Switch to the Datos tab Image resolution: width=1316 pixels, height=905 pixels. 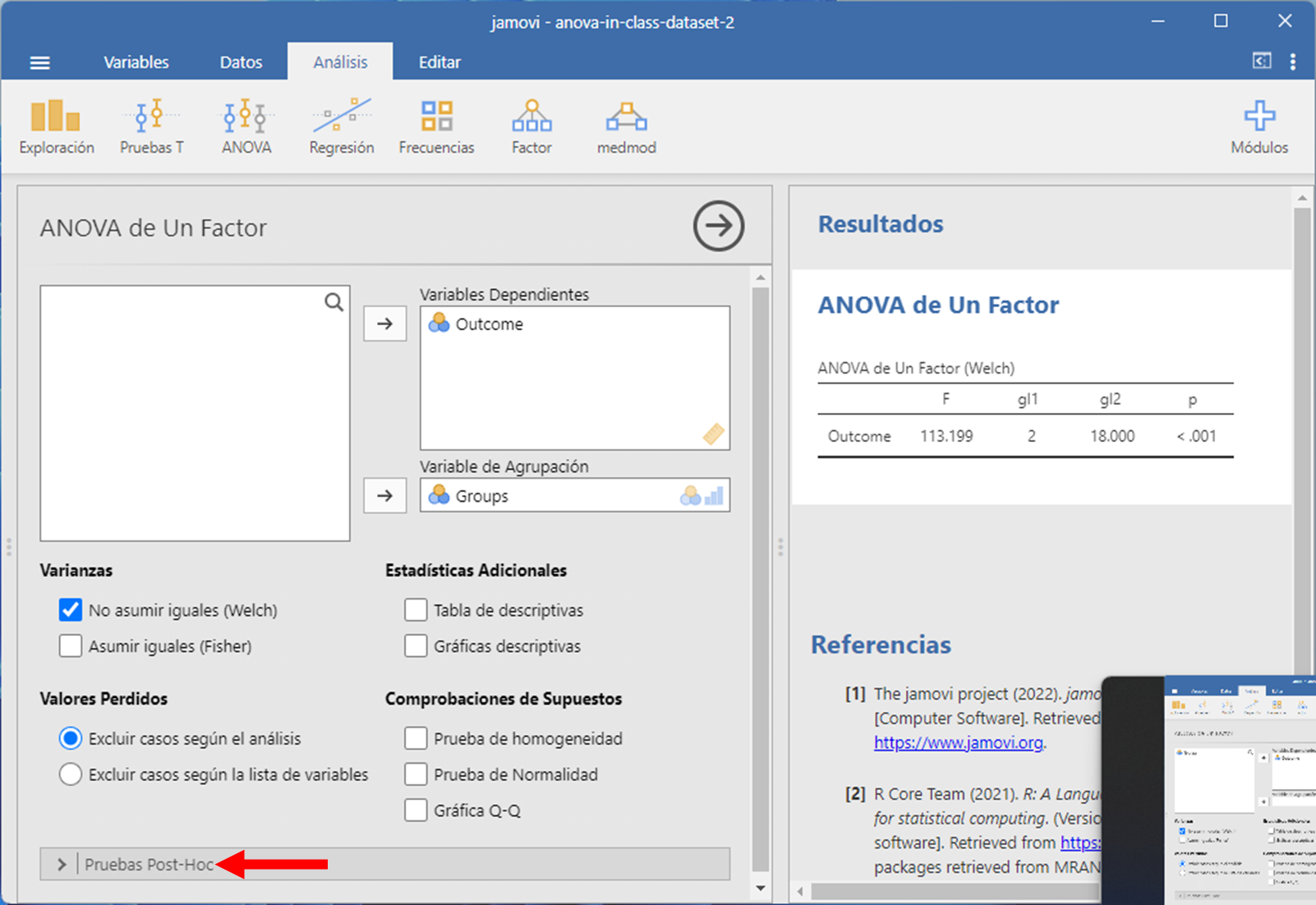[x=241, y=62]
